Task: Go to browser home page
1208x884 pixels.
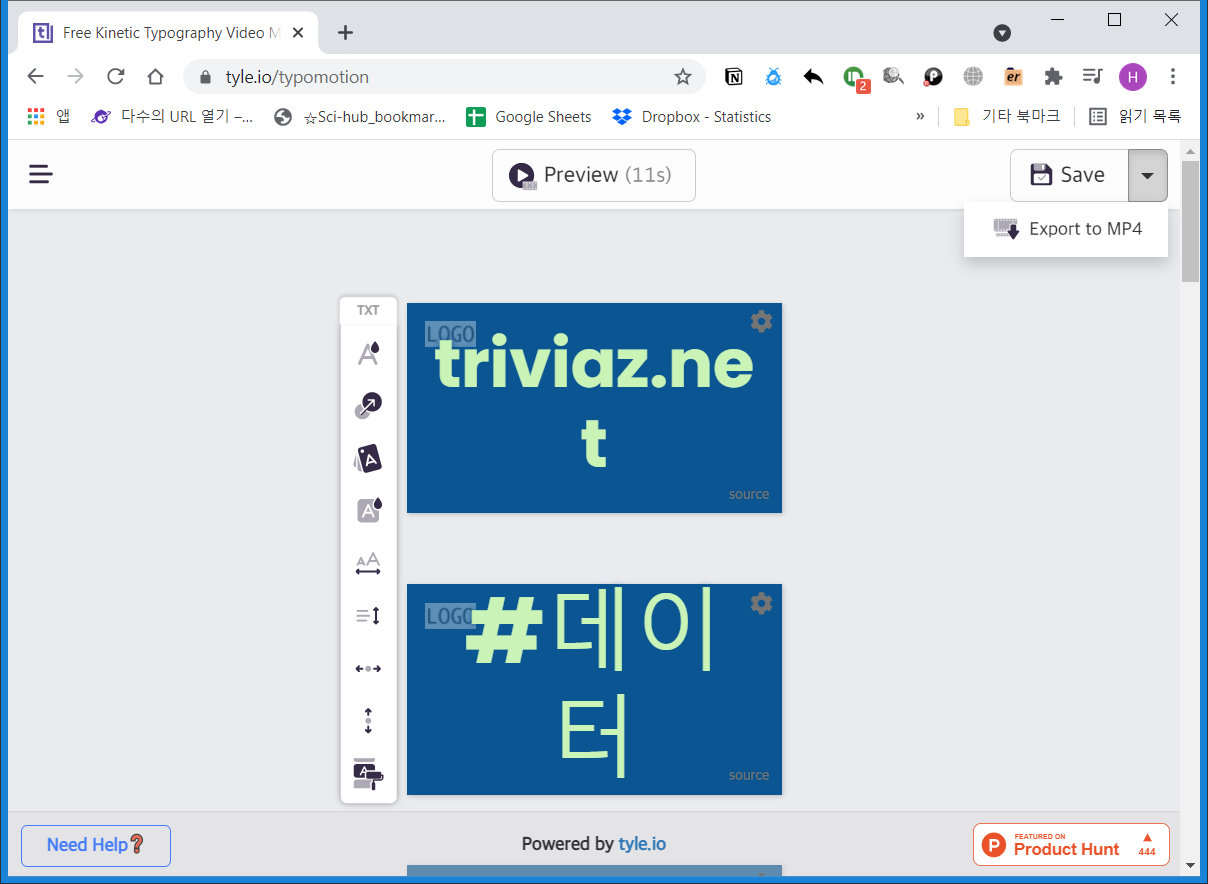Action: click(x=155, y=76)
